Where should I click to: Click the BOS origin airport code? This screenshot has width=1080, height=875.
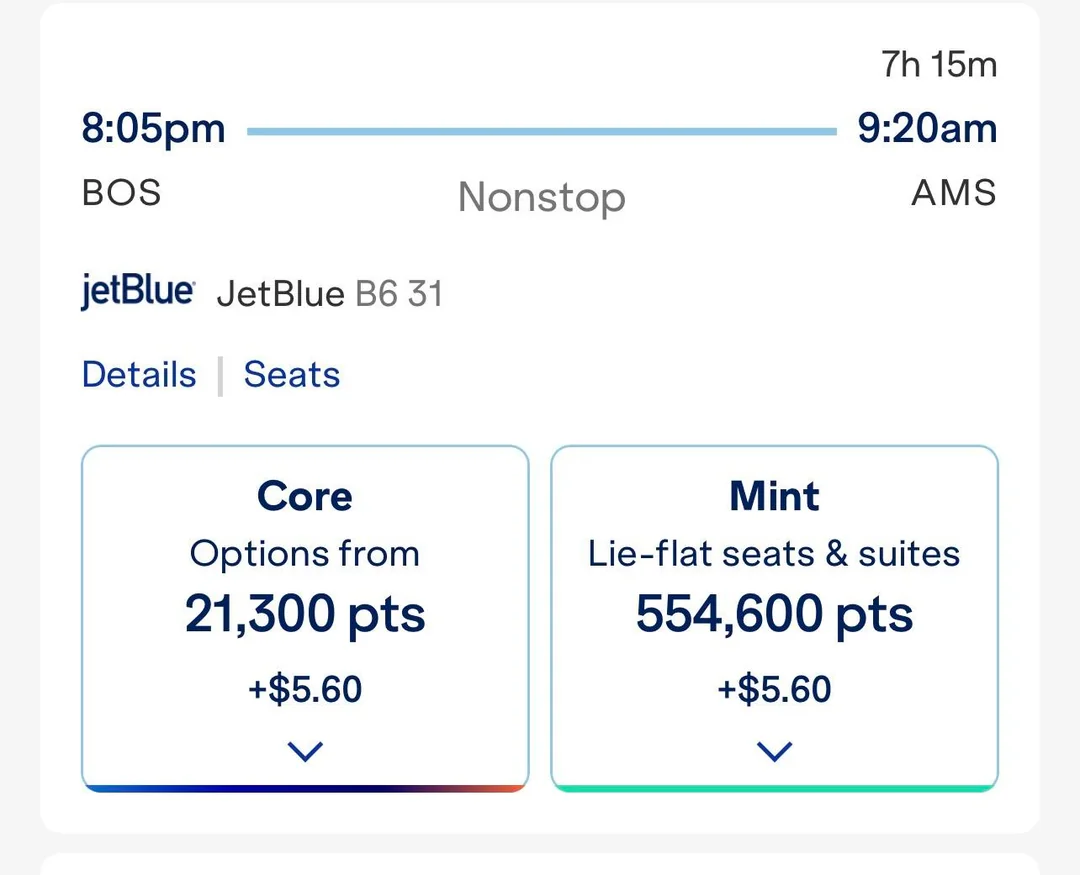(x=121, y=192)
